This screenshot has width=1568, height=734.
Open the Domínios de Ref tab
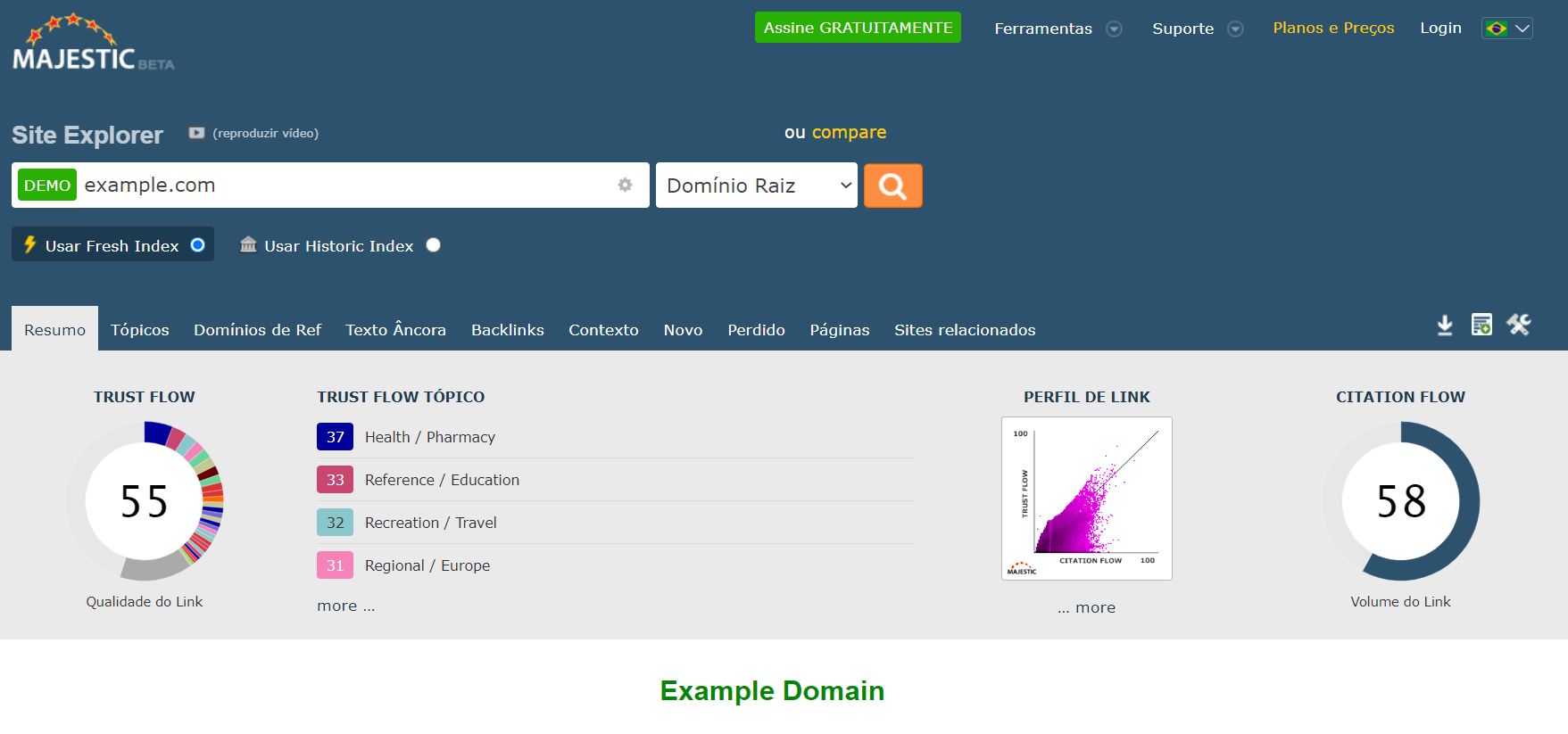(x=257, y=329)
